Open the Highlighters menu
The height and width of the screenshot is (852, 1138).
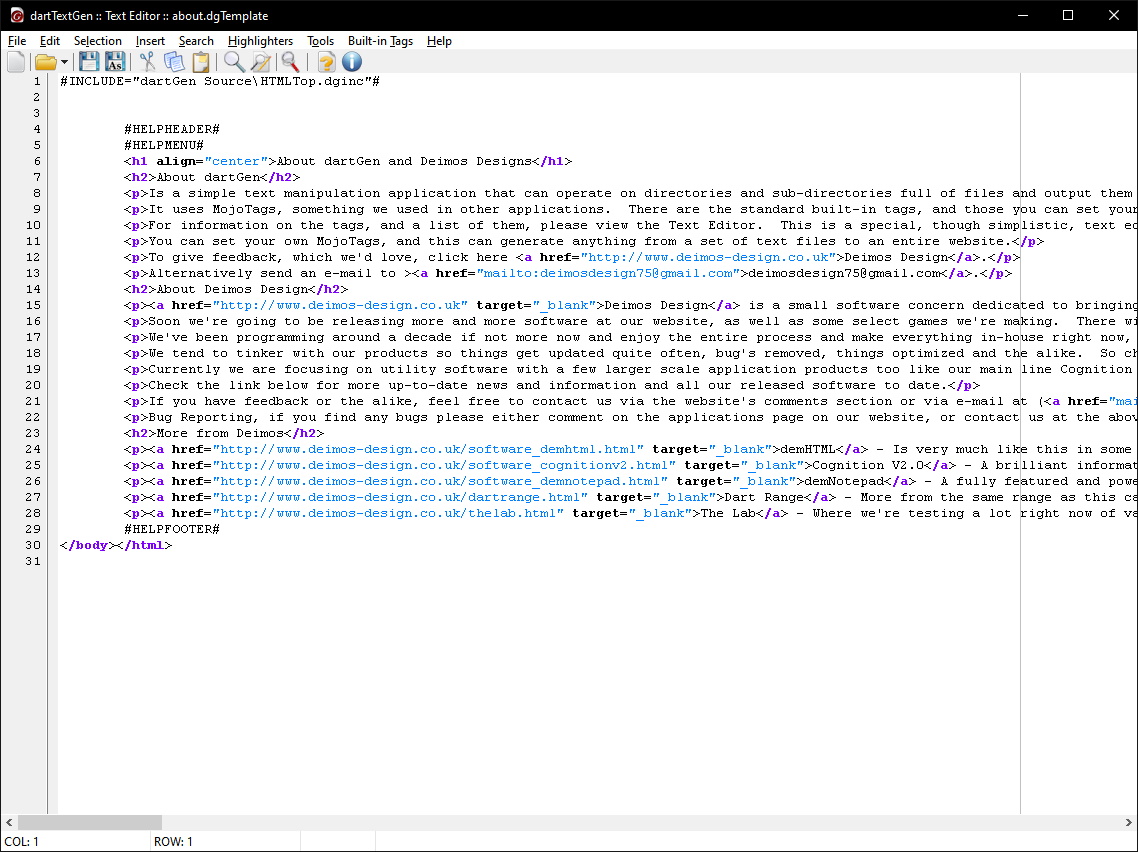pyautogui.click(x=260, y=41)
